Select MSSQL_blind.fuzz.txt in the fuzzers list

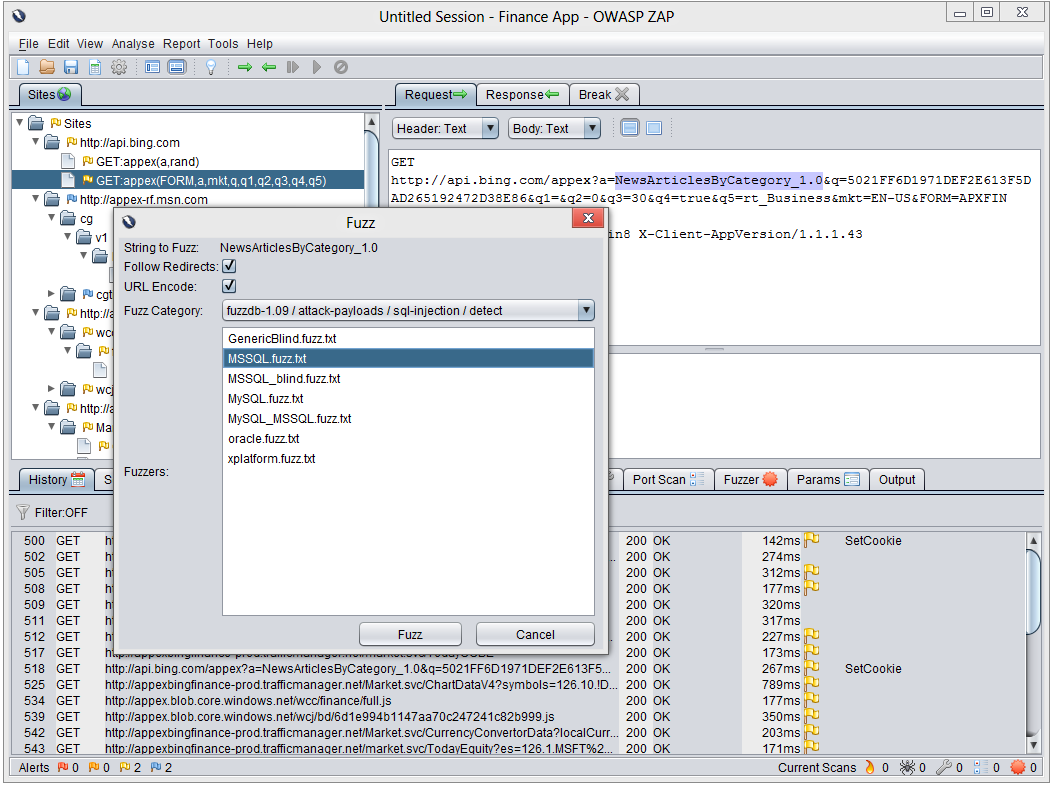pos(408,378)
